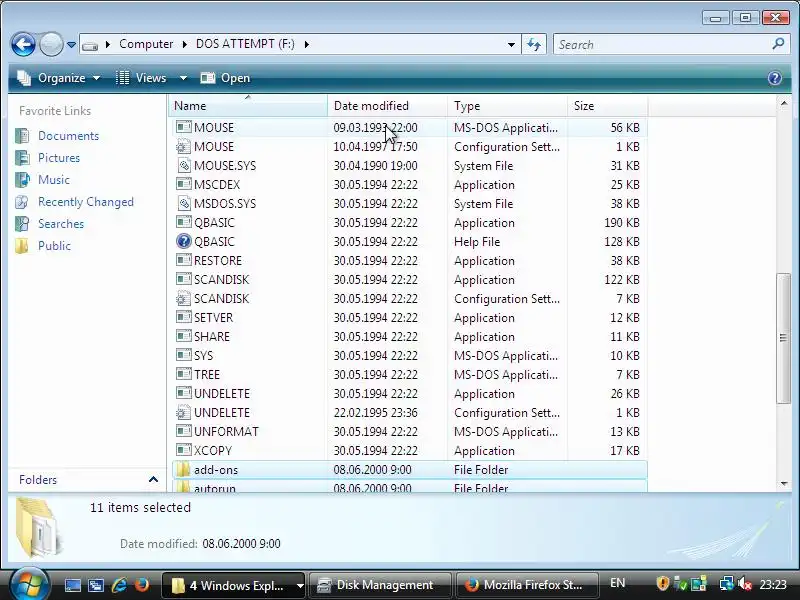
Task: Sort by the Type column header
Action: [507, 106]
